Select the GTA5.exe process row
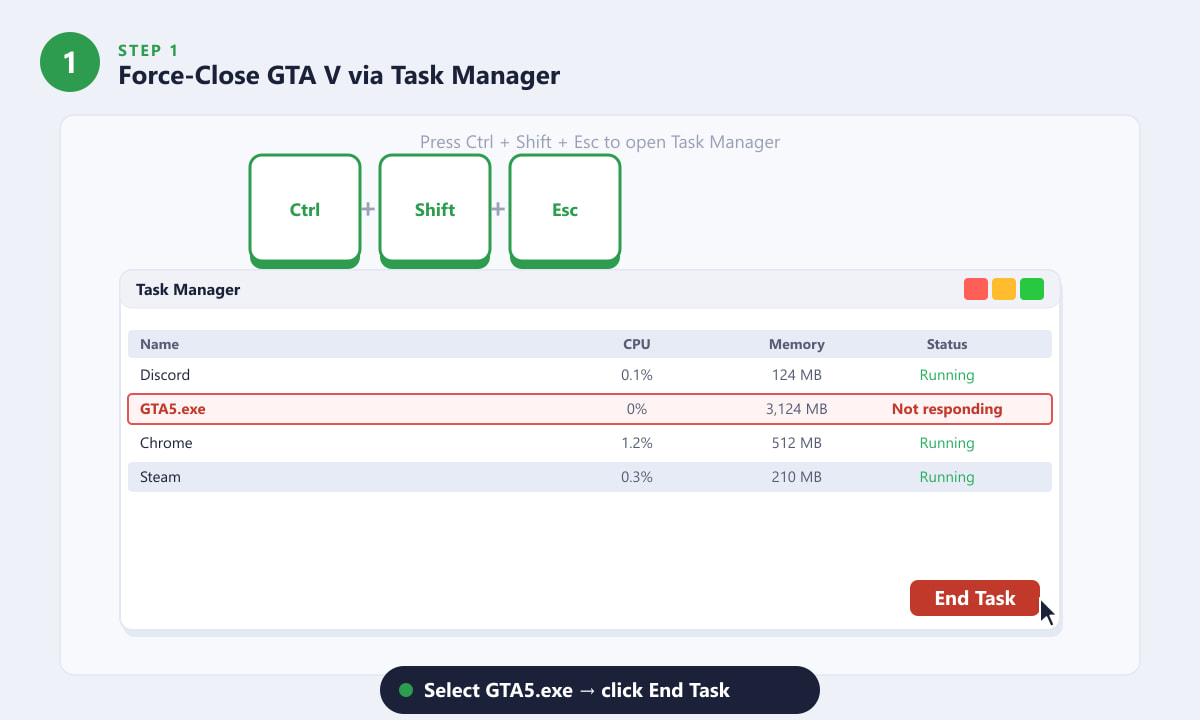This screenshot has height=720, width=1200. pos(590,409)
